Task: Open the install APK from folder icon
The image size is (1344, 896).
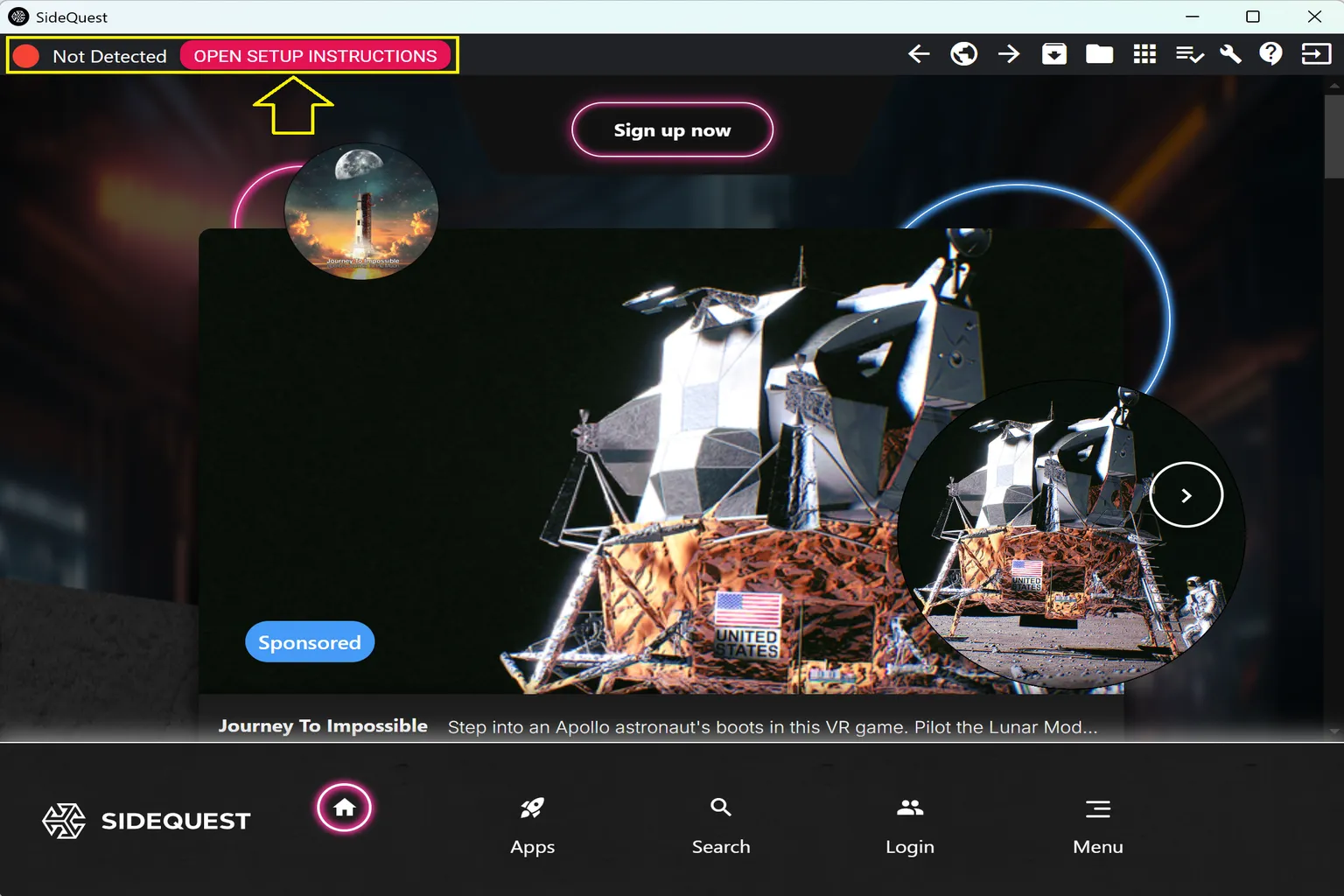Action: (1054, 54)
